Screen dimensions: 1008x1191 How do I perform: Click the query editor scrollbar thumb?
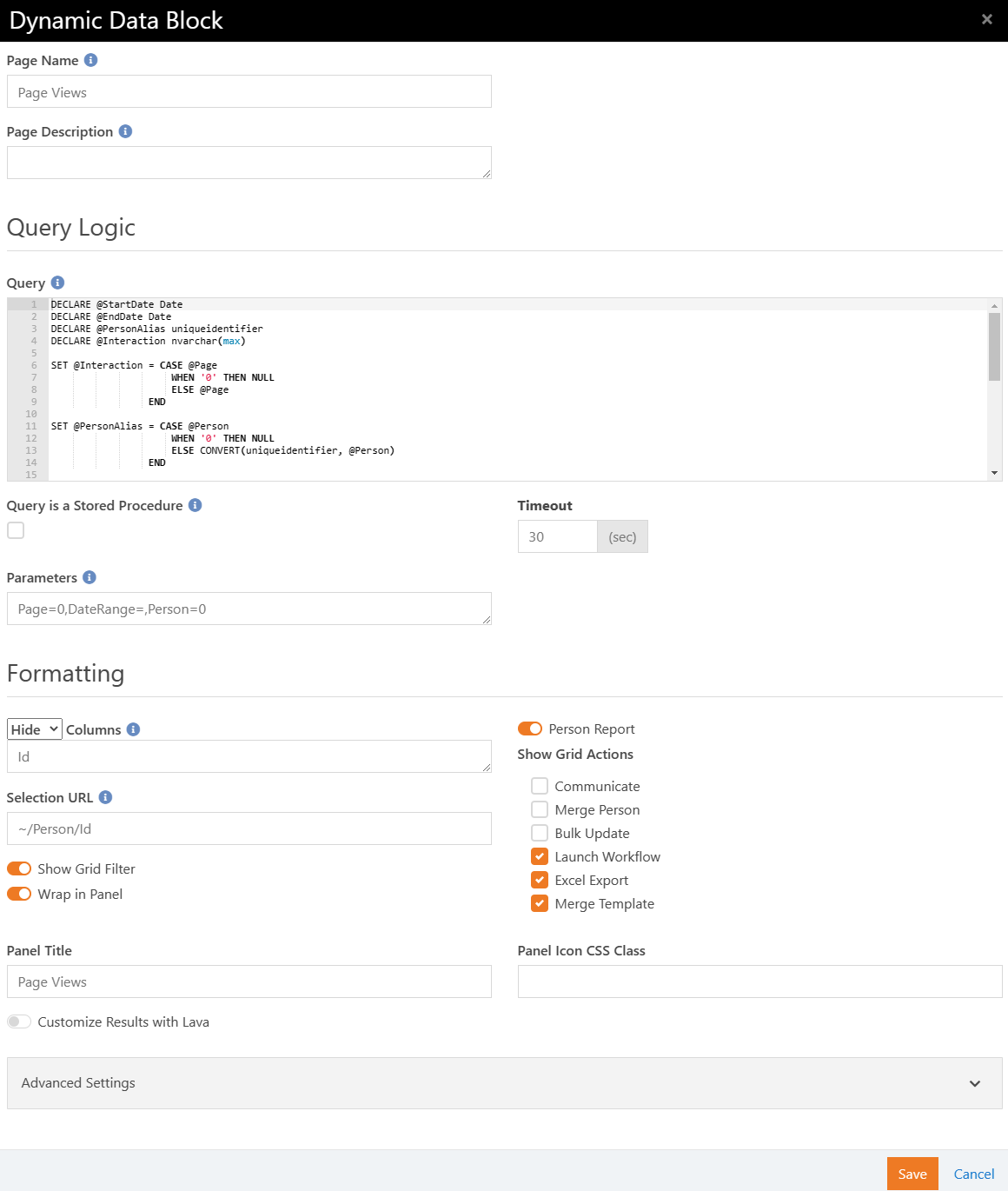pyautogui.click(x=994, y=346)
